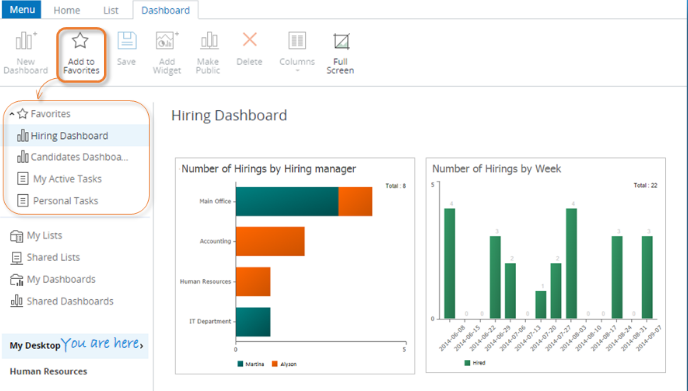The width and height of the screenshot is (688, 391).
Task: Click the Total : 8 label
Action: coord(395,186)
